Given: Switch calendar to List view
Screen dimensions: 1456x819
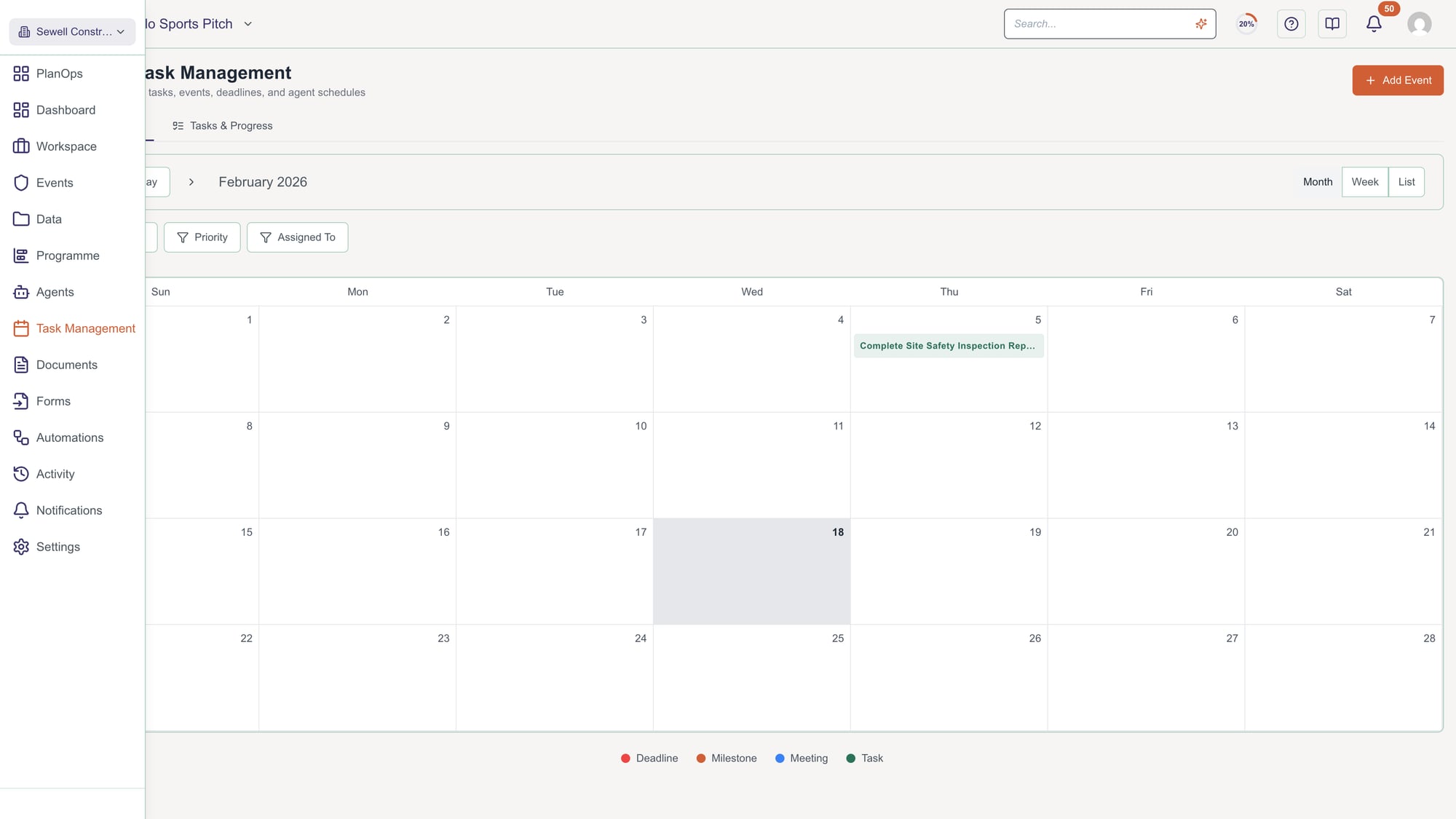Looking at the screenshot, I should click(1406, 181).
